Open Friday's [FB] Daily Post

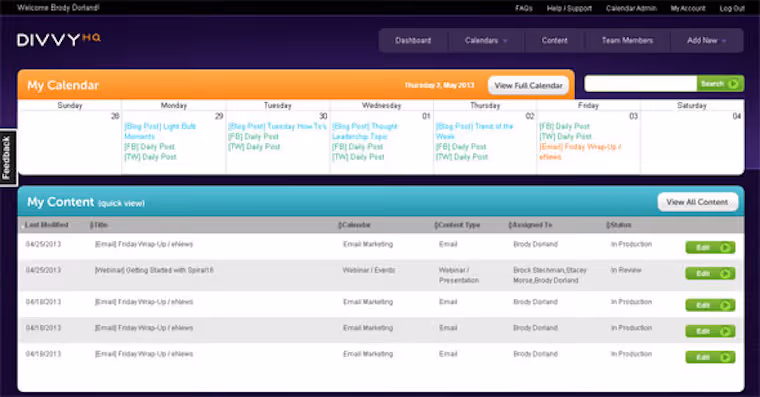point(565,126)
